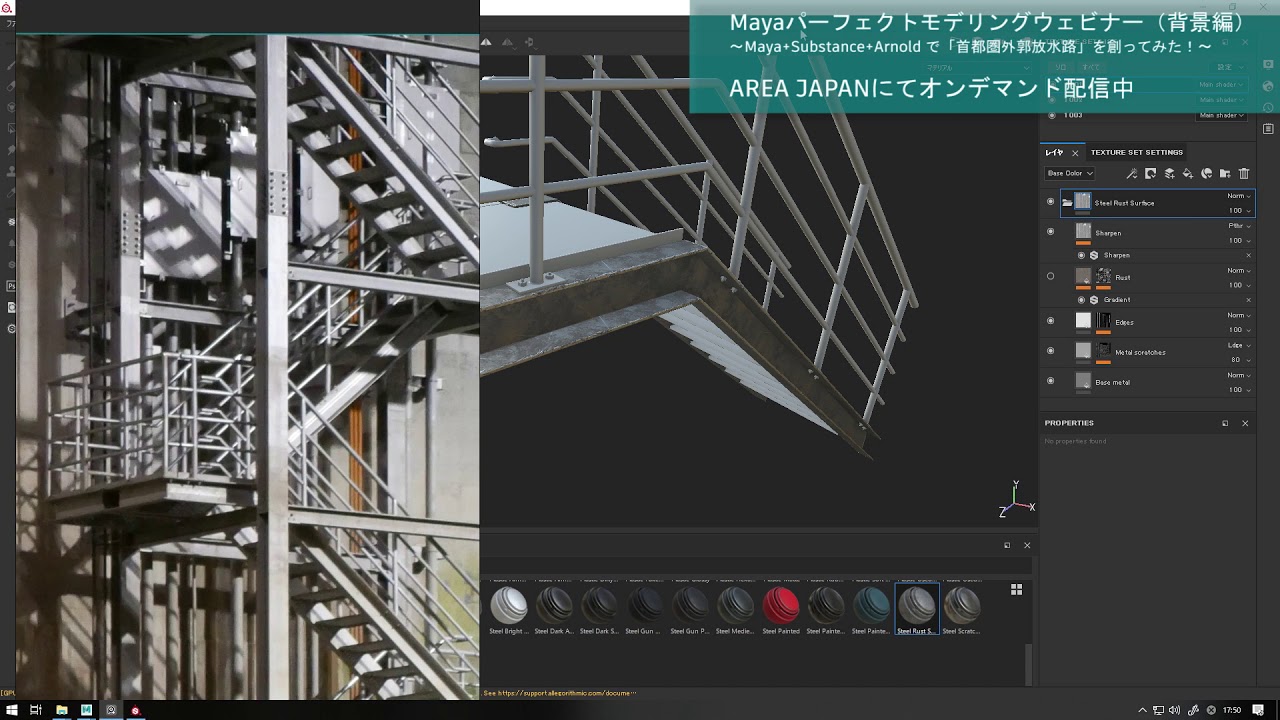1280x720 pixels.
Task: Show the hidden Rust layer
Action: (1050, 277)
